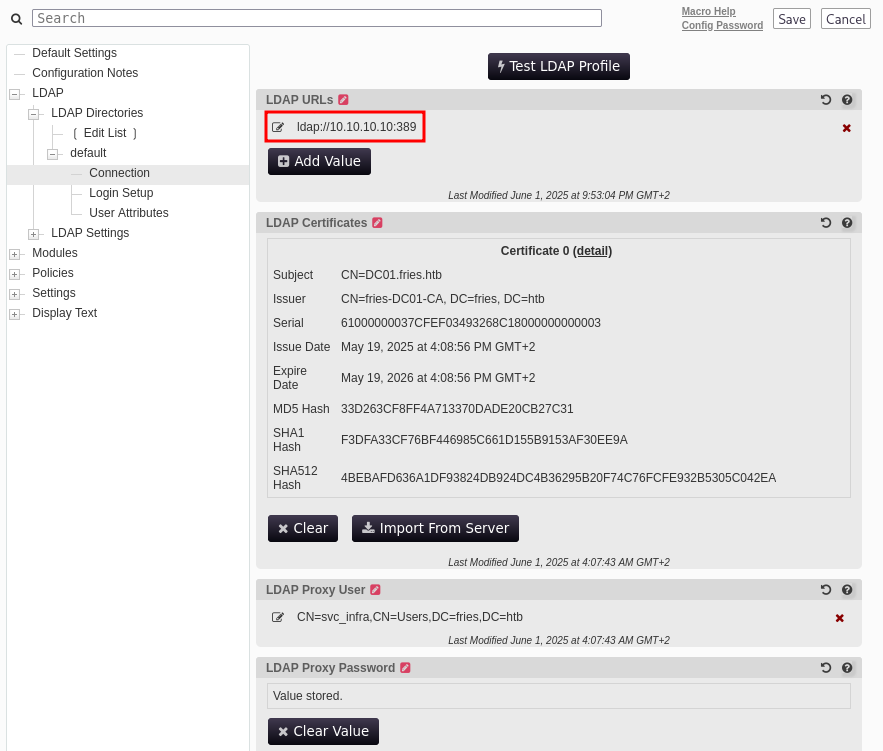Click the CN=DC01.fries.htb subject value

(391, 275)
